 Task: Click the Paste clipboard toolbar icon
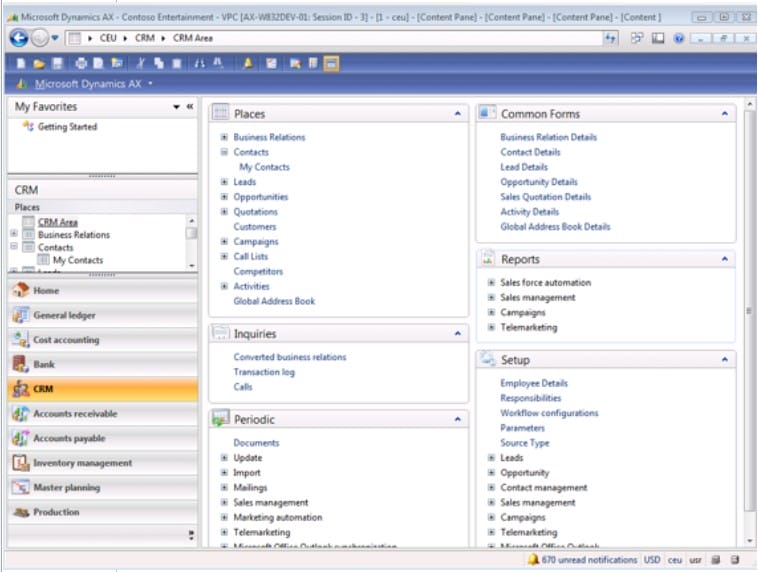coord(177,63)
